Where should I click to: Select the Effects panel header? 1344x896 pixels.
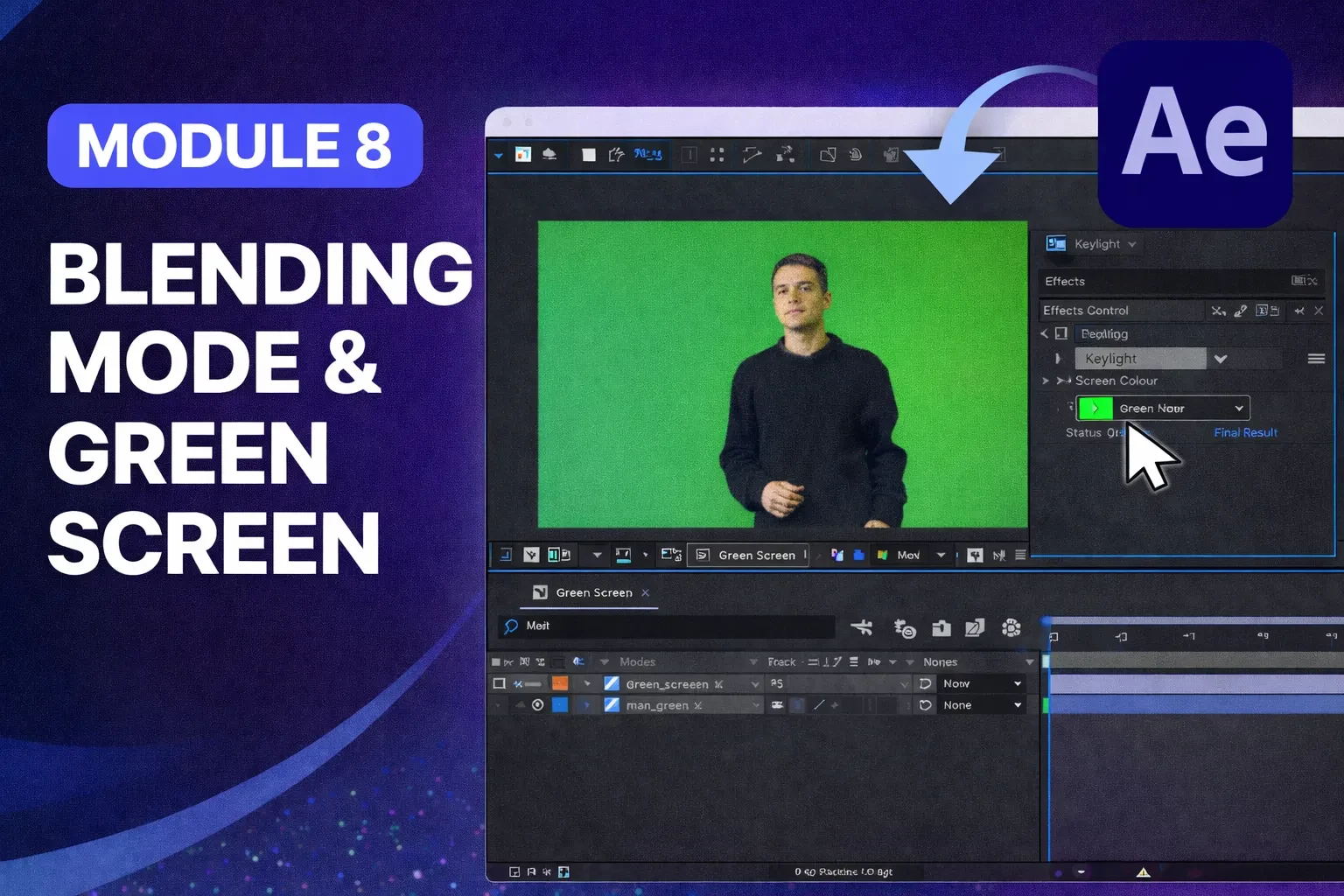coord(1181,281)
